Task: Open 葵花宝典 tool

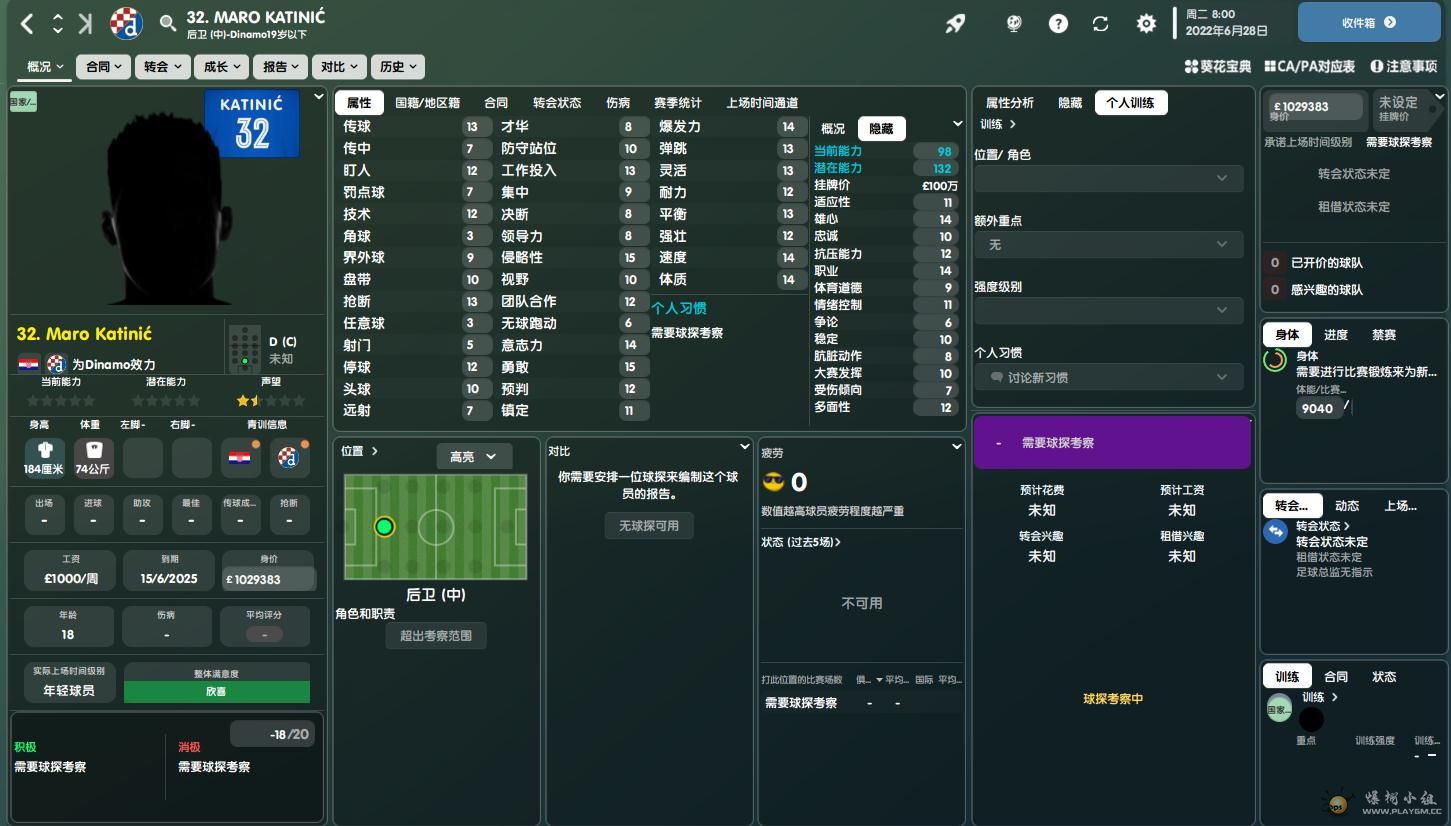Action: [1217, 67]
